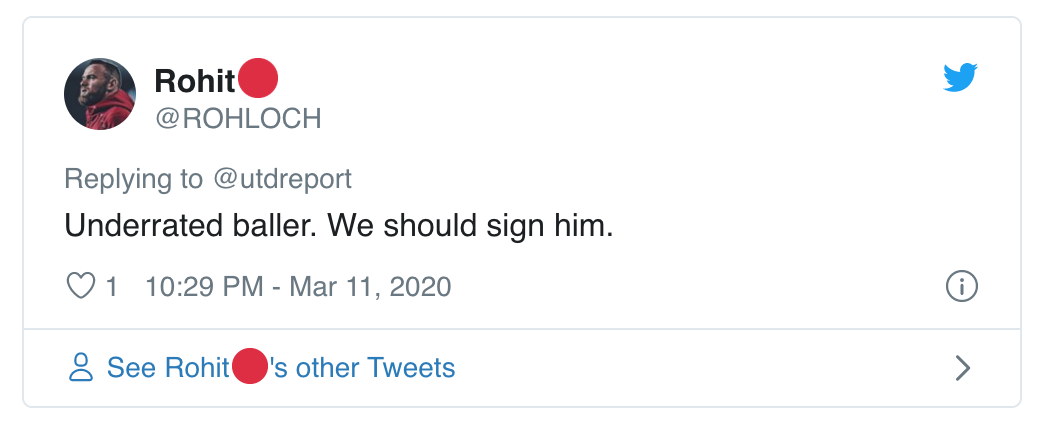Like the tweet using the heart icon
The image size is (1048, 424).
click(80, 287)
